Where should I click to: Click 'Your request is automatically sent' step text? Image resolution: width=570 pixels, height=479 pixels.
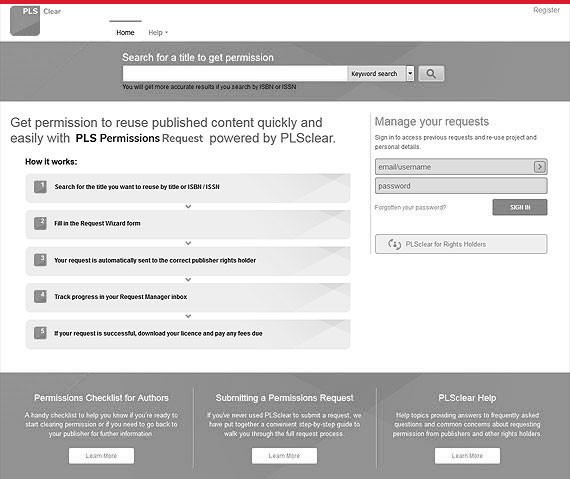click(155, 260)
